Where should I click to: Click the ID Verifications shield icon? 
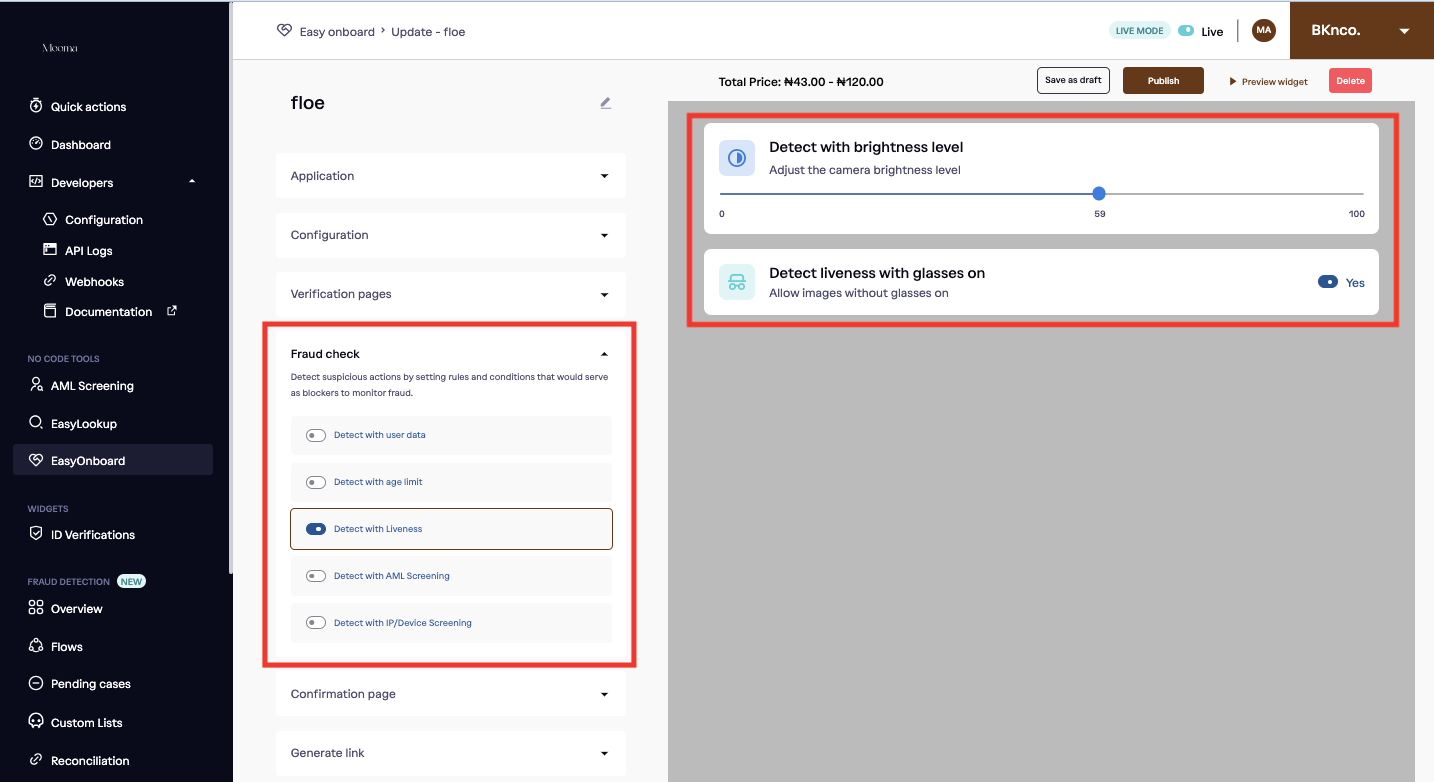[x=36, y=534]
